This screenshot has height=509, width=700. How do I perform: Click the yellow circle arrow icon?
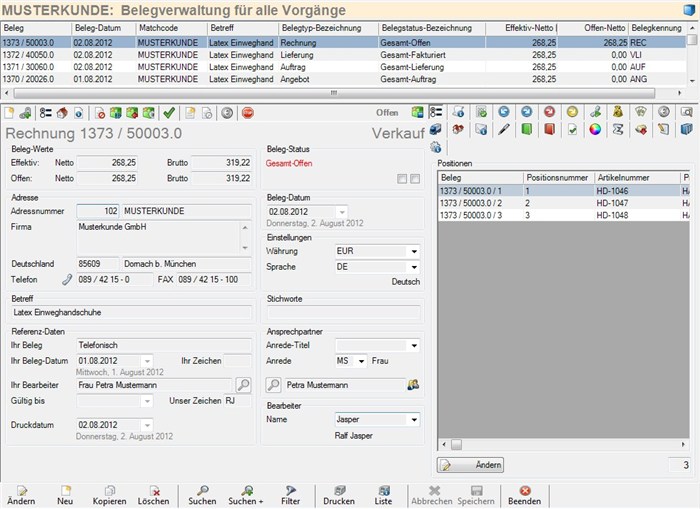coord(572,112)
